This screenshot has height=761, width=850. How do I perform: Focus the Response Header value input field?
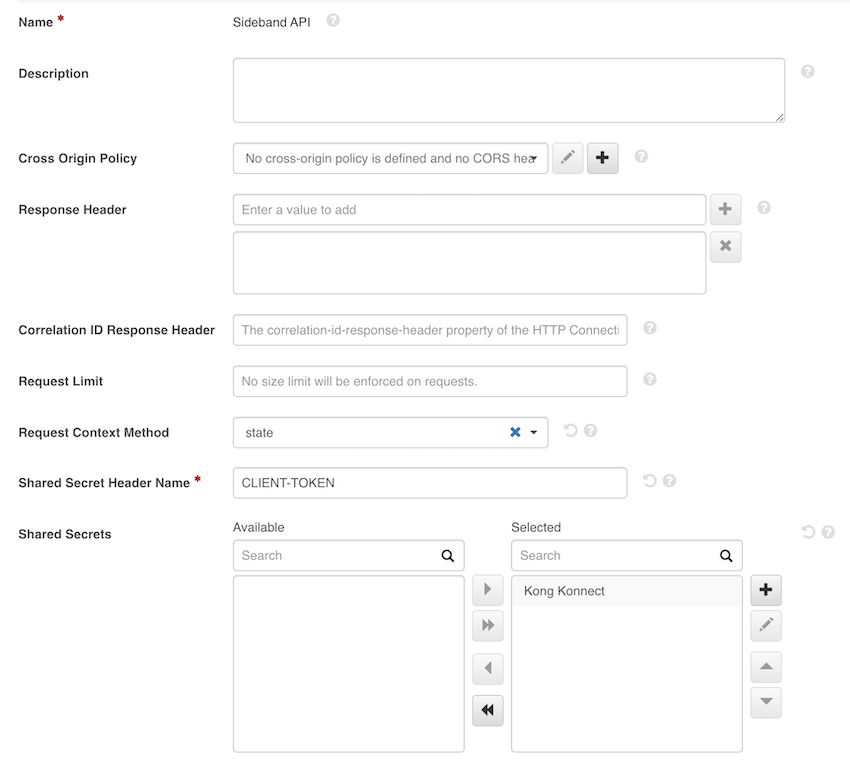(x=469, y=210)
